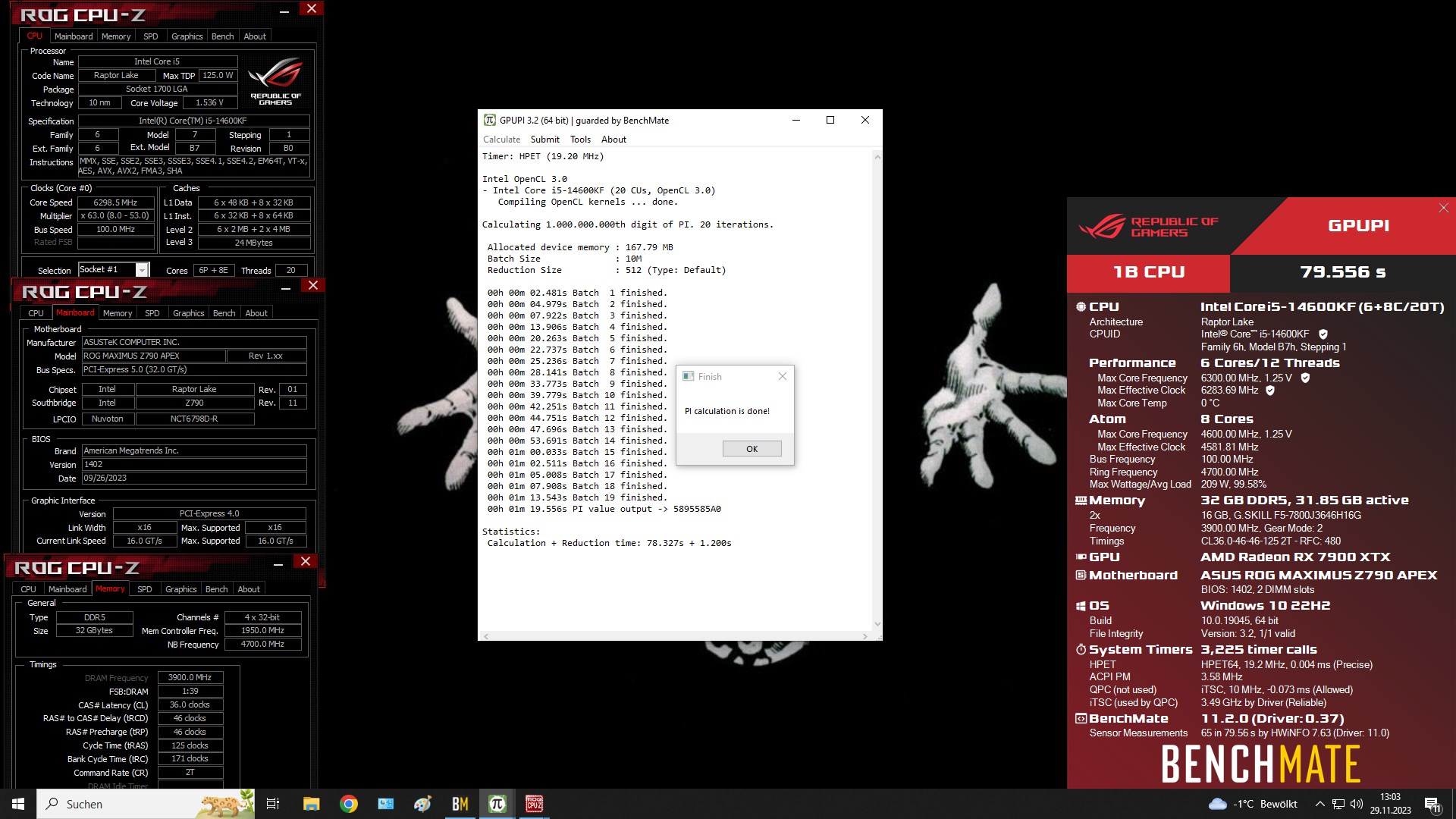This screenshot has width=1456, height=819.
Task: Select Graphics tab in the Timings CPU-Z window
Action: [180, 589]
